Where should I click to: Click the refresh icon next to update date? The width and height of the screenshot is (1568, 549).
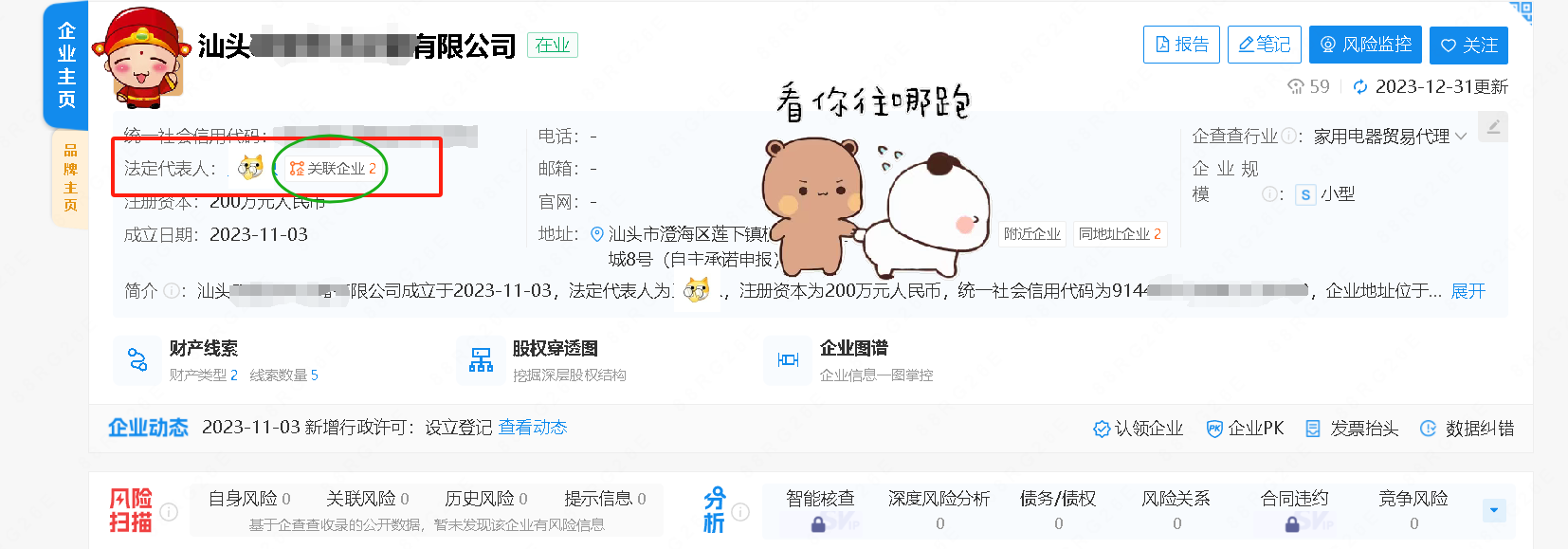pyautogui.click(x=1360, y=87)
